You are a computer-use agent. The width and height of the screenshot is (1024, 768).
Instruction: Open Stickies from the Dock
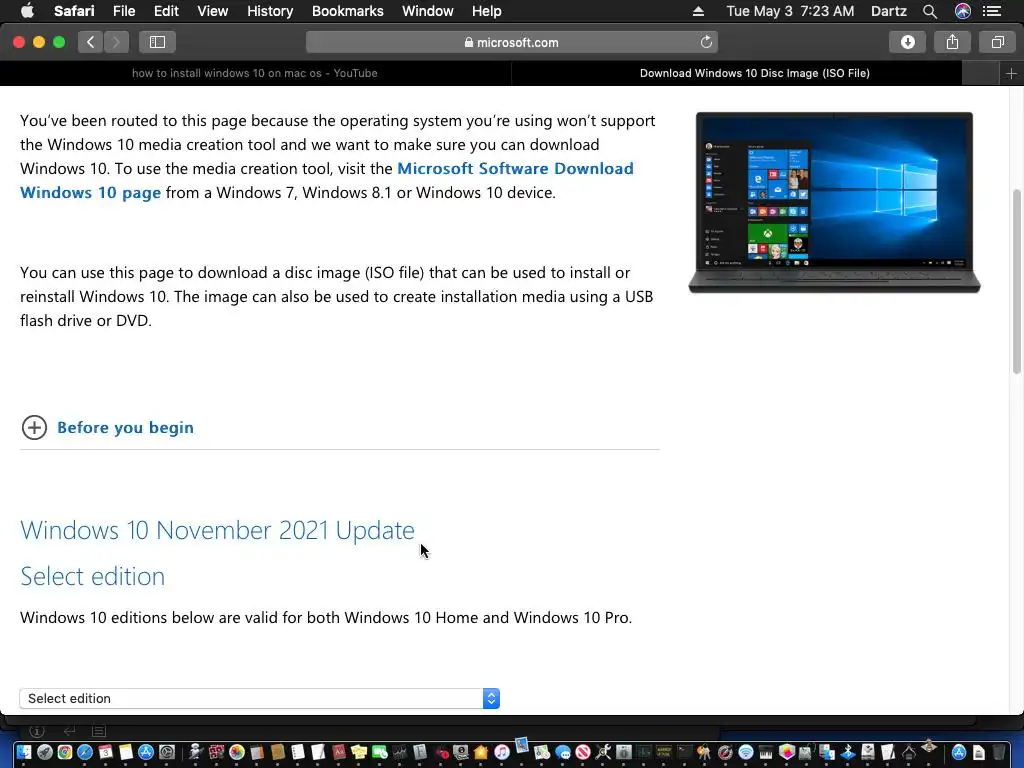coord(359,752)
